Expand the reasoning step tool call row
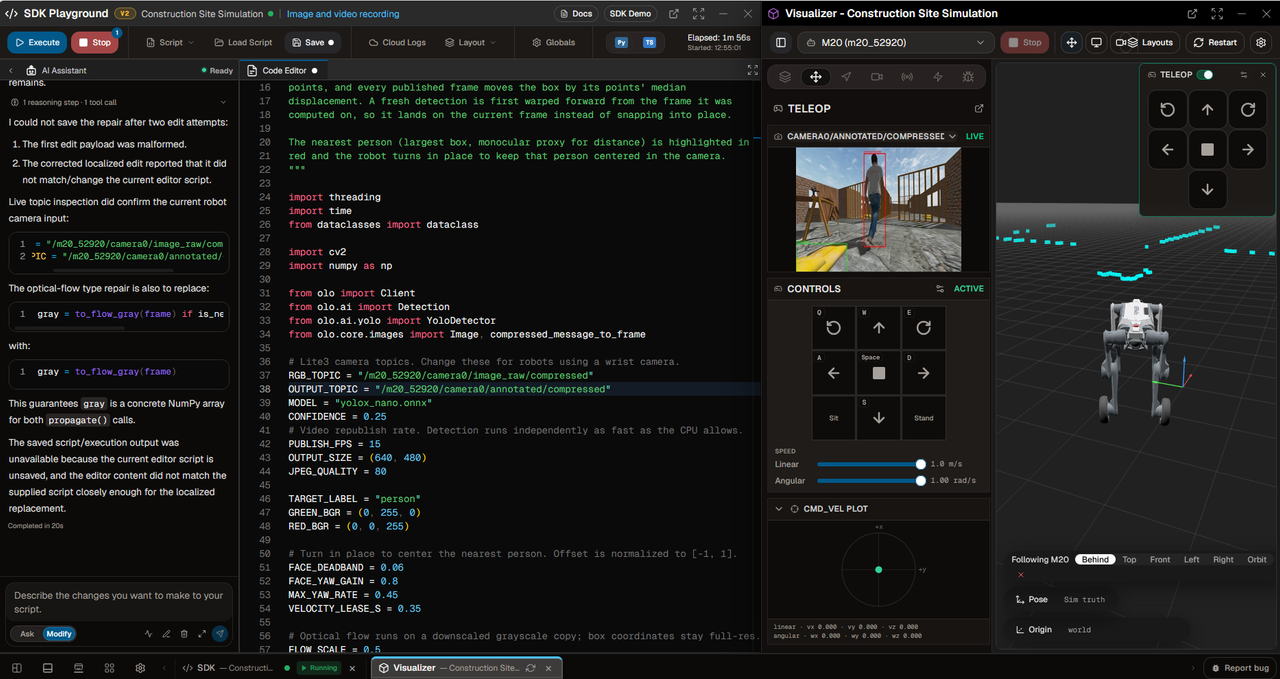This screenshot has height=679, width=1280. click(x=118, y=102)
